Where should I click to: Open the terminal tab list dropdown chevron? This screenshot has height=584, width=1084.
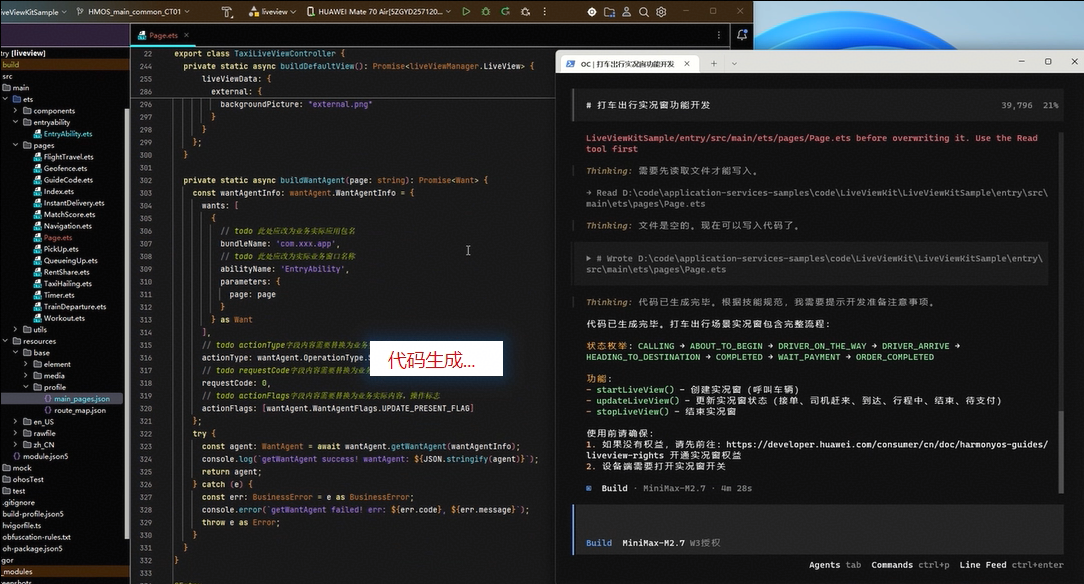(734, 64)
